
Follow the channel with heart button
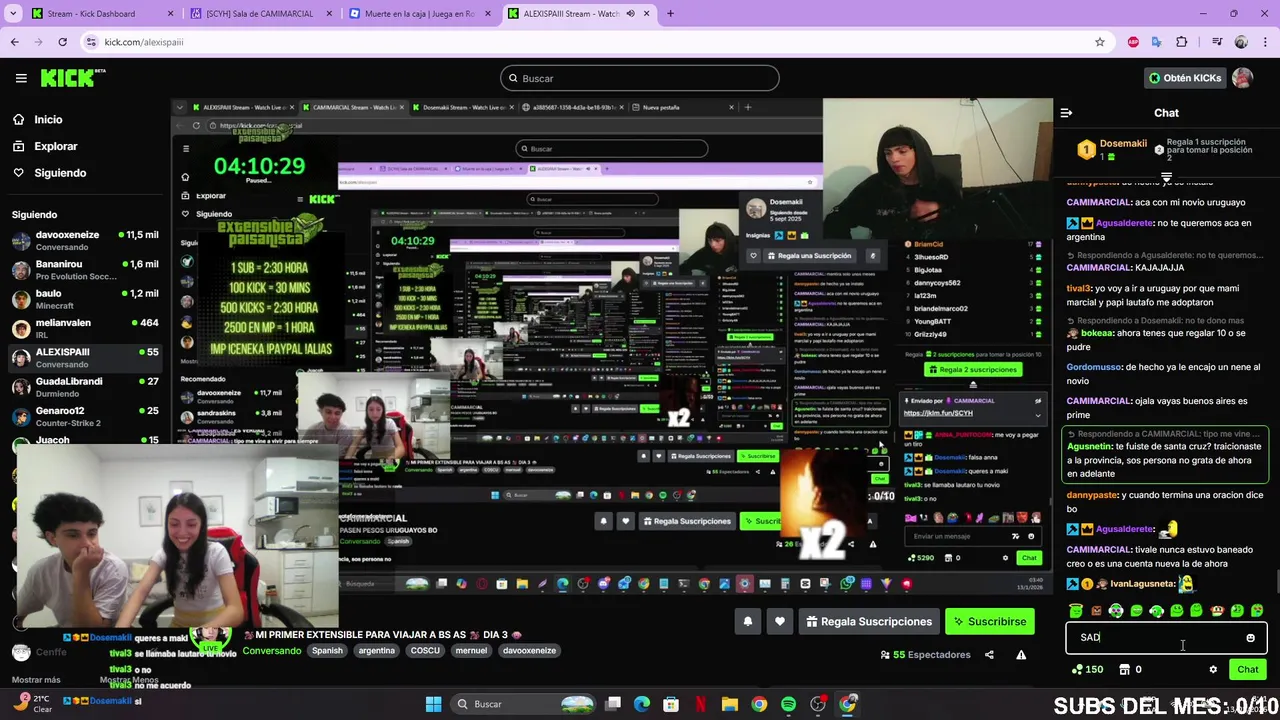tap(780, 621)
